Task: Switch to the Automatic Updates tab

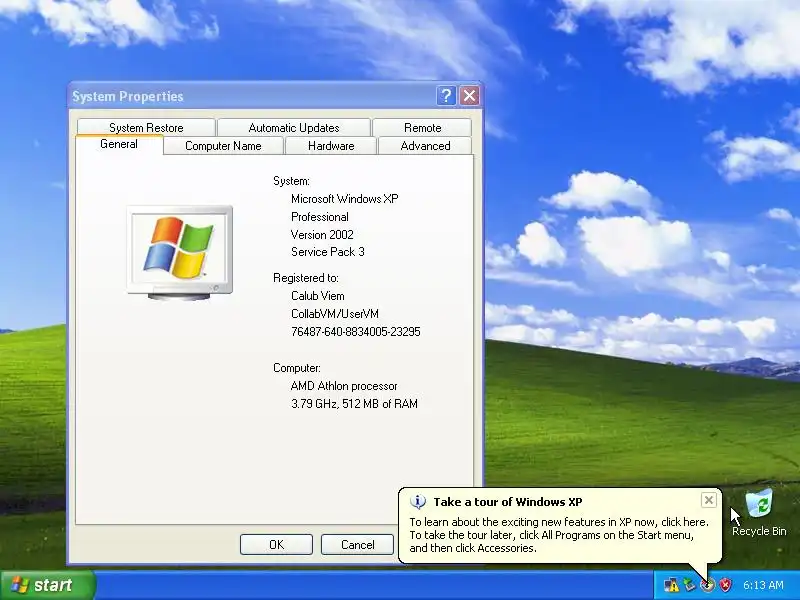Action: (x=294, y=128)
